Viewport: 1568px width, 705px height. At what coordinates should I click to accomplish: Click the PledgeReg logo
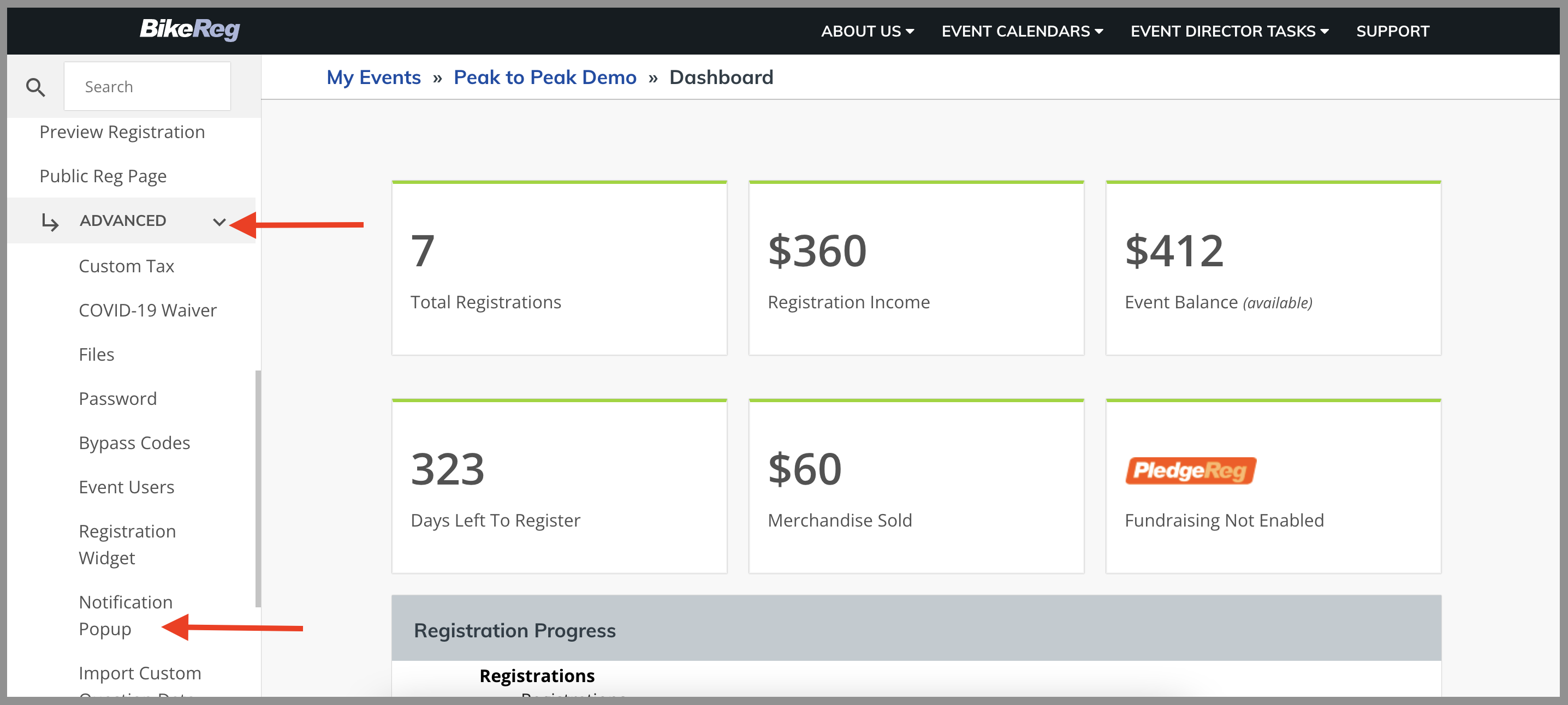click(x=1190, y=470)
